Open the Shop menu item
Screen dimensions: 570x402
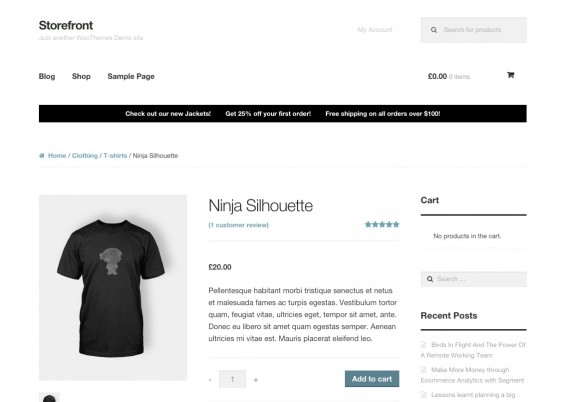(x=81, y=76)
